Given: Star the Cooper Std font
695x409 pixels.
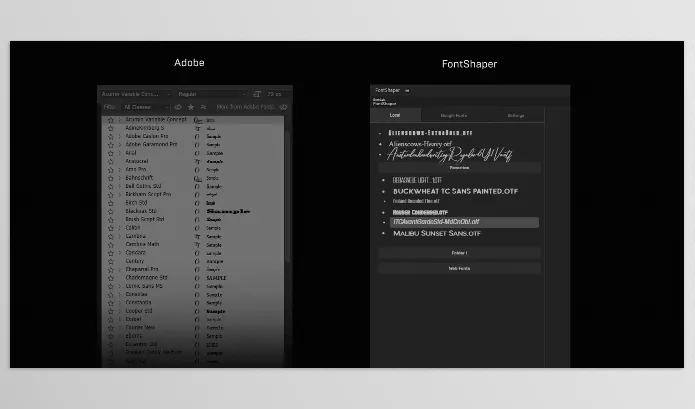Looking at the screenshot, I should point(111,311).
